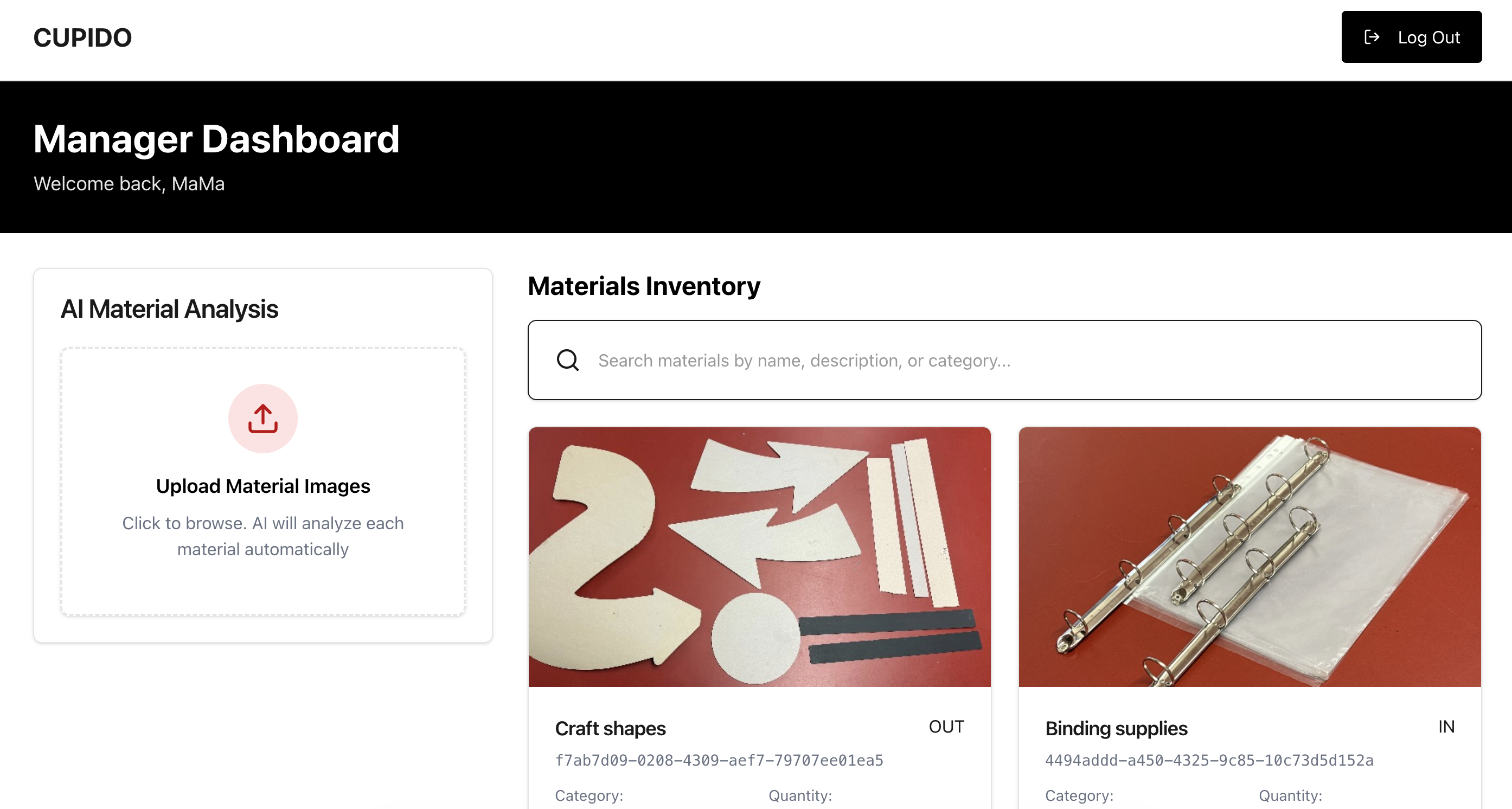Select the Binding supplies title
This screenshot has height=809, width=1512.
[x=1116, y=728]
